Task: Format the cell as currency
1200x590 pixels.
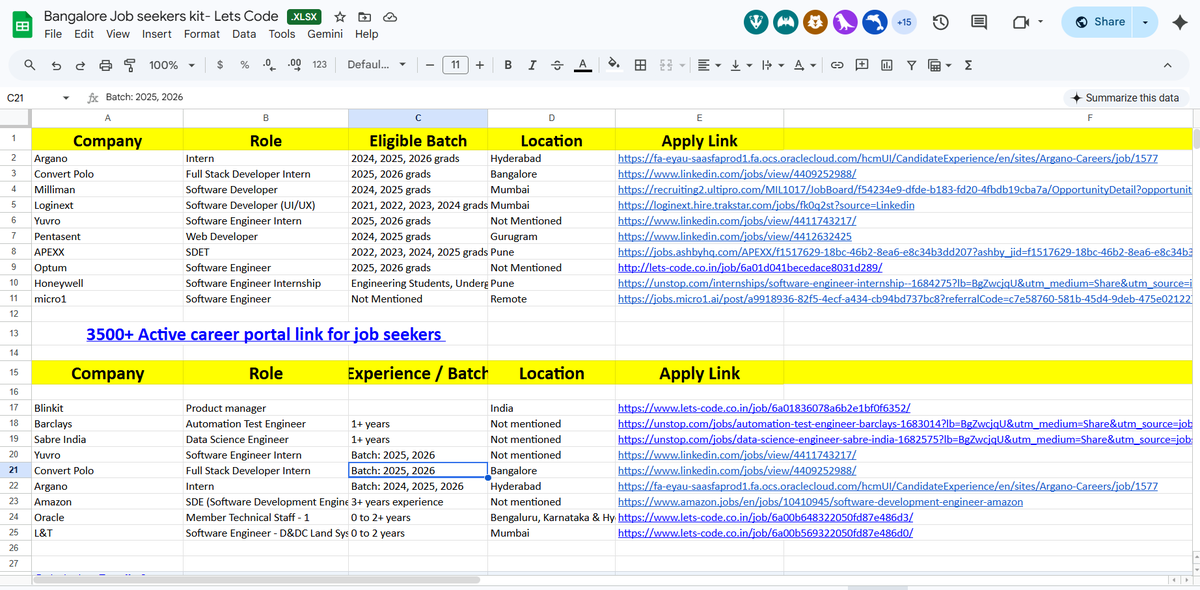Action: [x=220, y=65]
